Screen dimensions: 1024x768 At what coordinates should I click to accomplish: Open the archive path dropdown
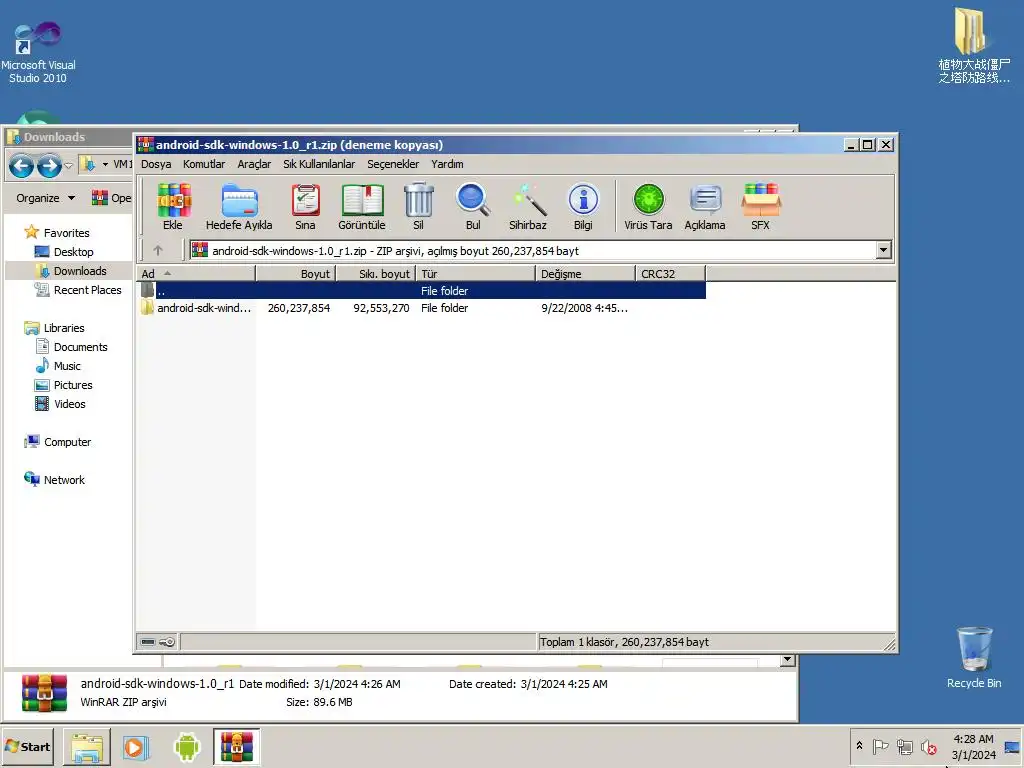pyautogui.click(x=884, y=250)
